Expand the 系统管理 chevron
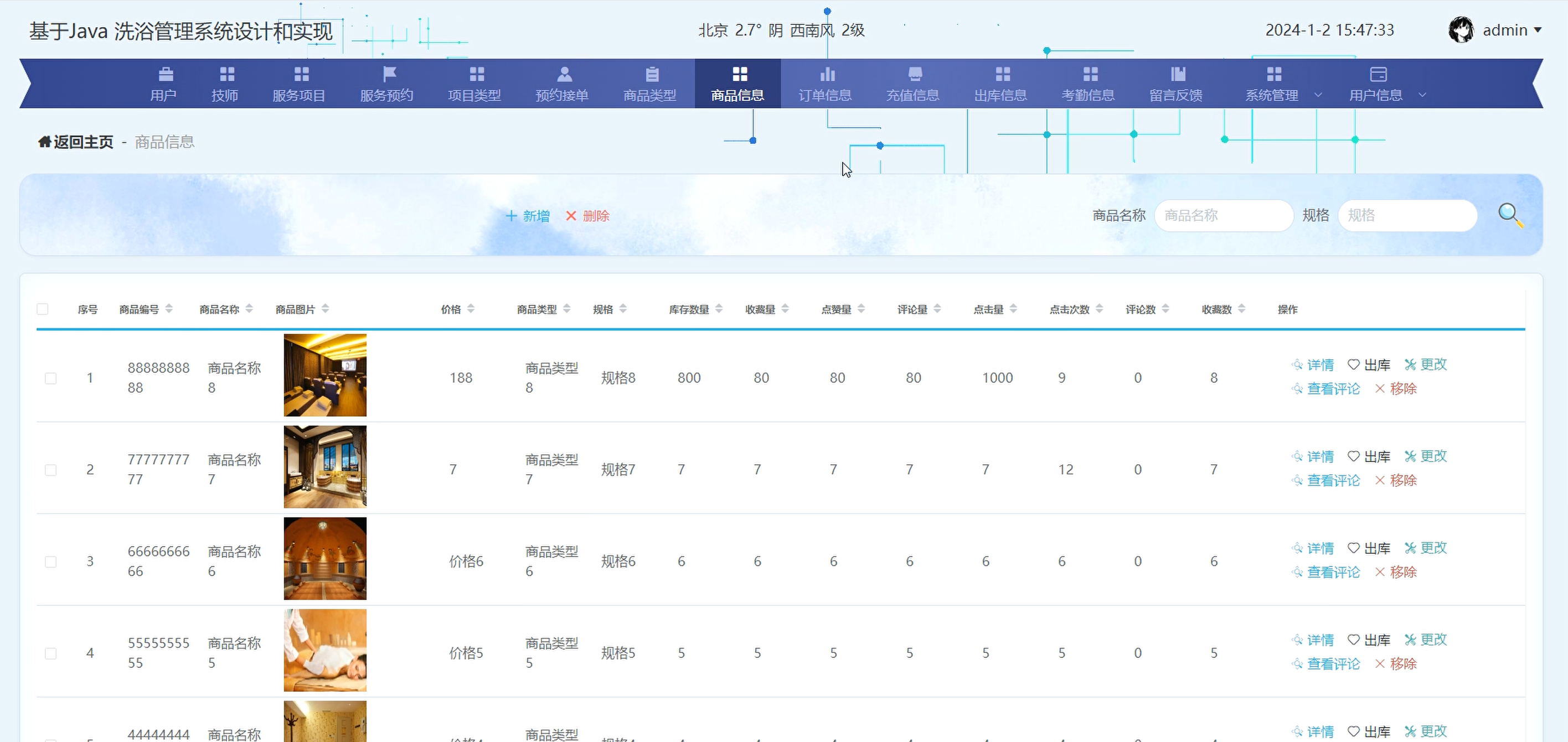This screenshot has width=1568, height=742. [x=1318, y=95]
